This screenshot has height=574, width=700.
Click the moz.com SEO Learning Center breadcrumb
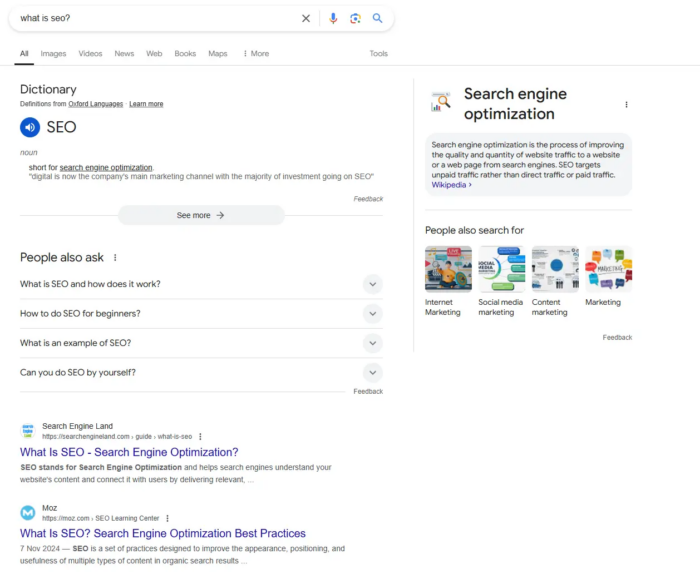point(100,518)
